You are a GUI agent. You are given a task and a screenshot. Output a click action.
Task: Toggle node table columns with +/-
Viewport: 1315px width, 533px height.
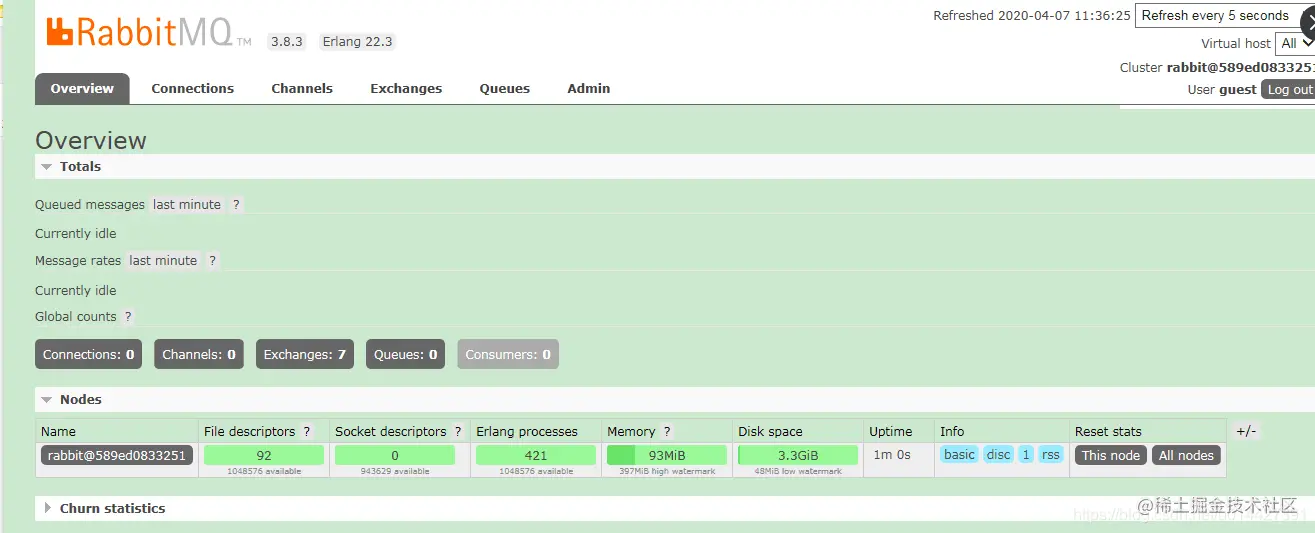[1246, 431]
